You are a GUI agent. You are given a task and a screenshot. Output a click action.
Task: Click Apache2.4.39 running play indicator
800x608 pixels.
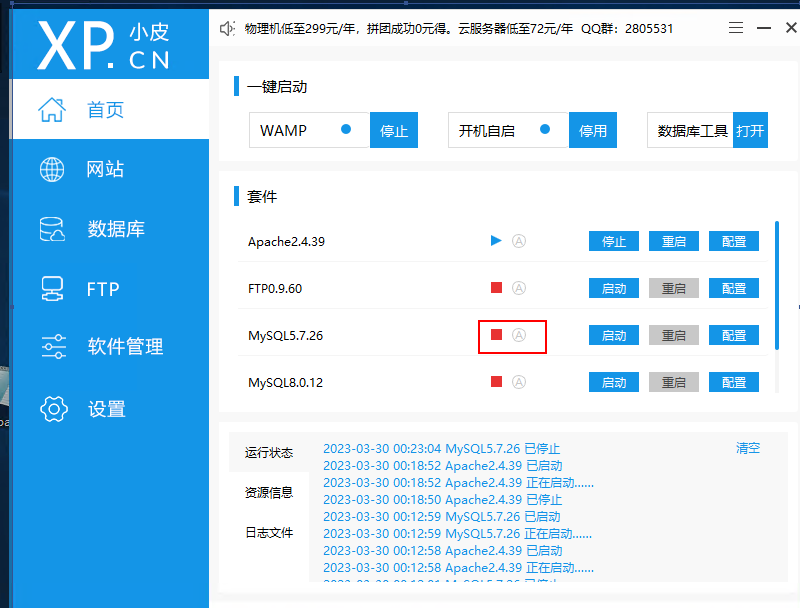click(x=496, y=240)
